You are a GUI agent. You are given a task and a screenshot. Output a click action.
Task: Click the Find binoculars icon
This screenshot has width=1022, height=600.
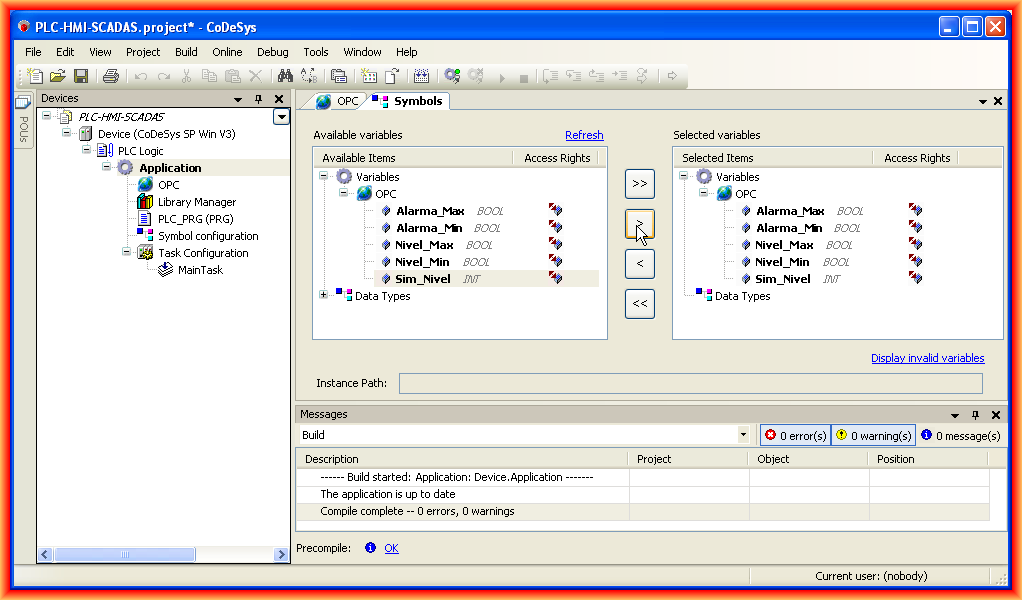tap(285, 76)
